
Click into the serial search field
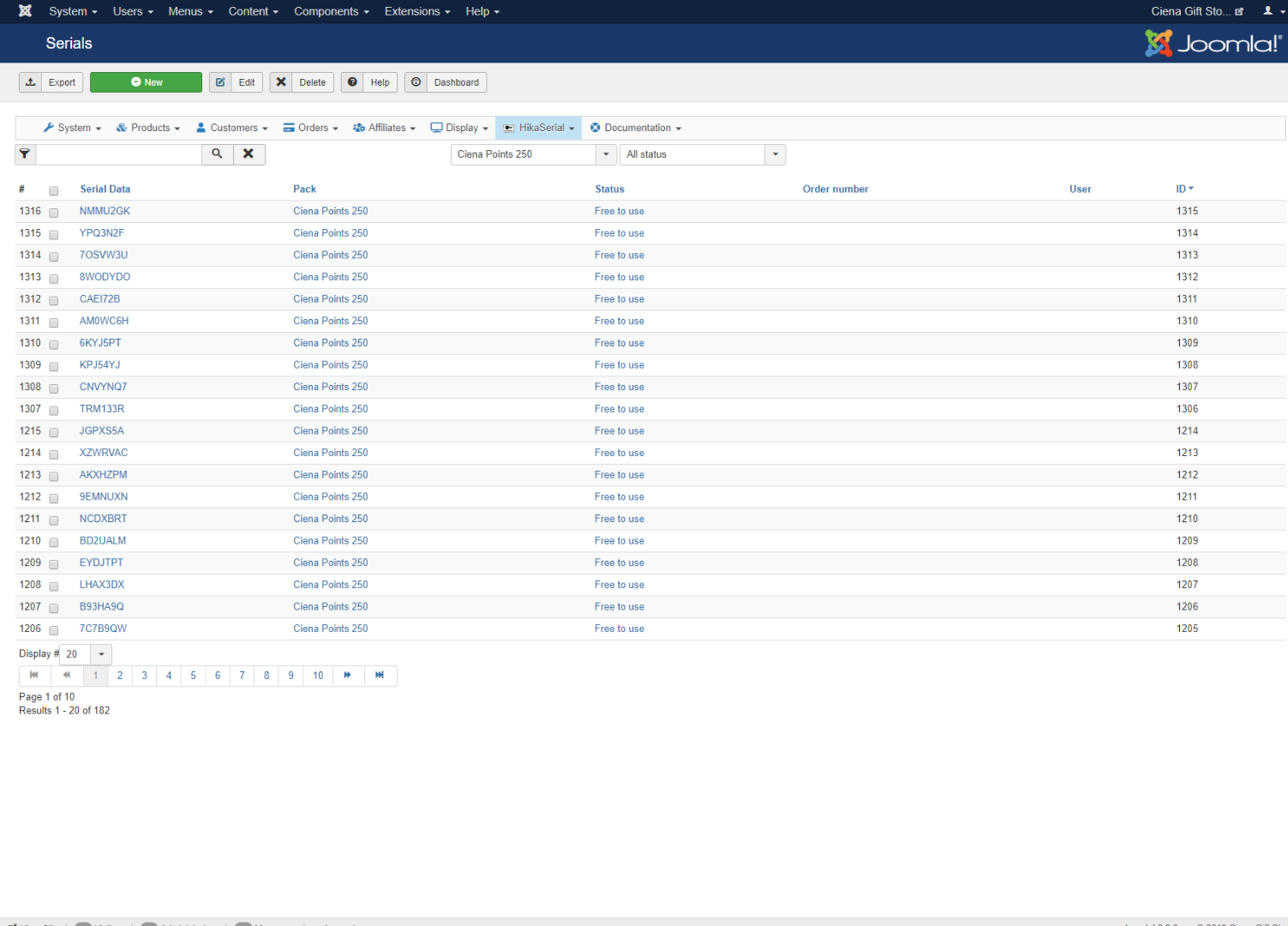(119, 154)
